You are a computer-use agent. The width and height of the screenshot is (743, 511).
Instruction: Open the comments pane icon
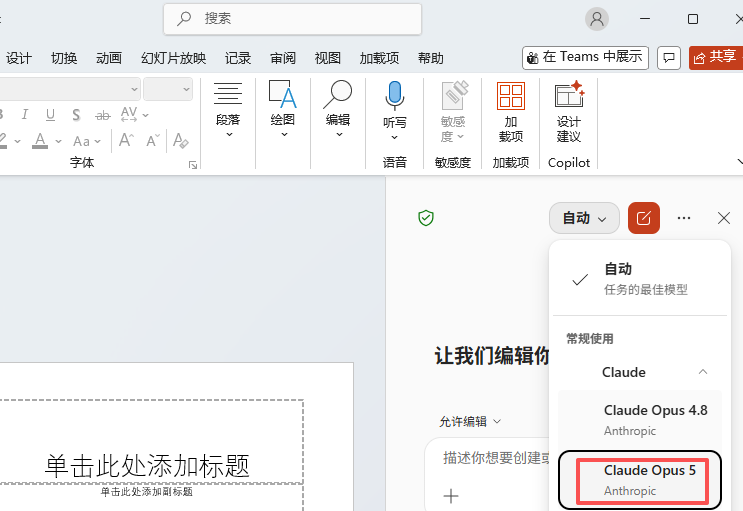[x=669, y=58]
